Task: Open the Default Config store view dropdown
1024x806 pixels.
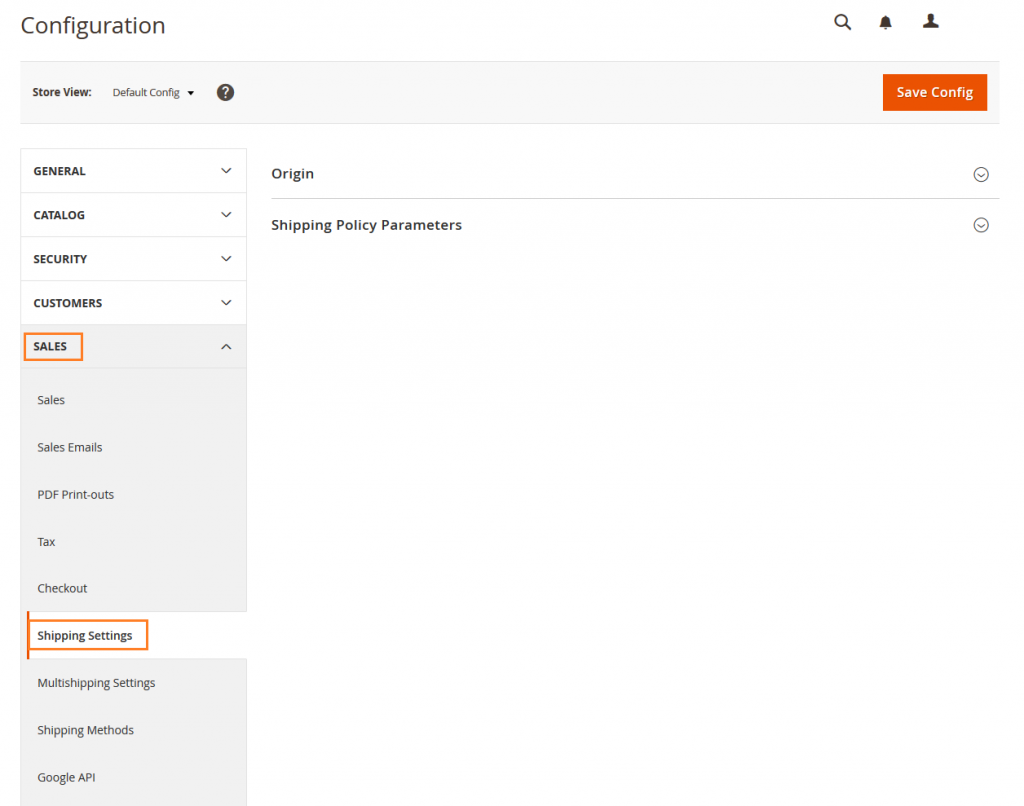Action: [x=152, y=91]
